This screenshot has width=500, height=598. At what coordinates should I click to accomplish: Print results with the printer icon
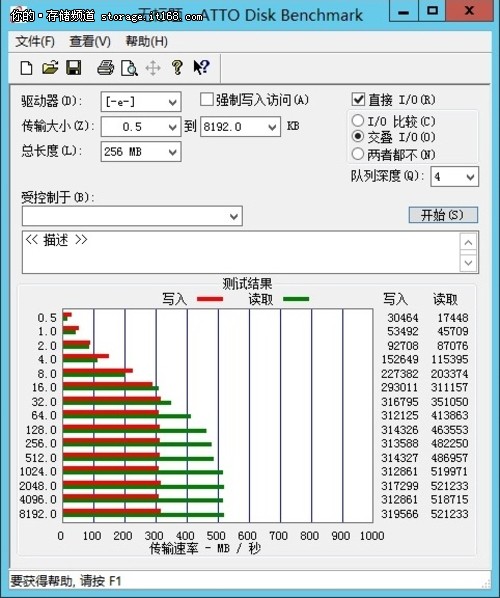(x=105, y=68)
